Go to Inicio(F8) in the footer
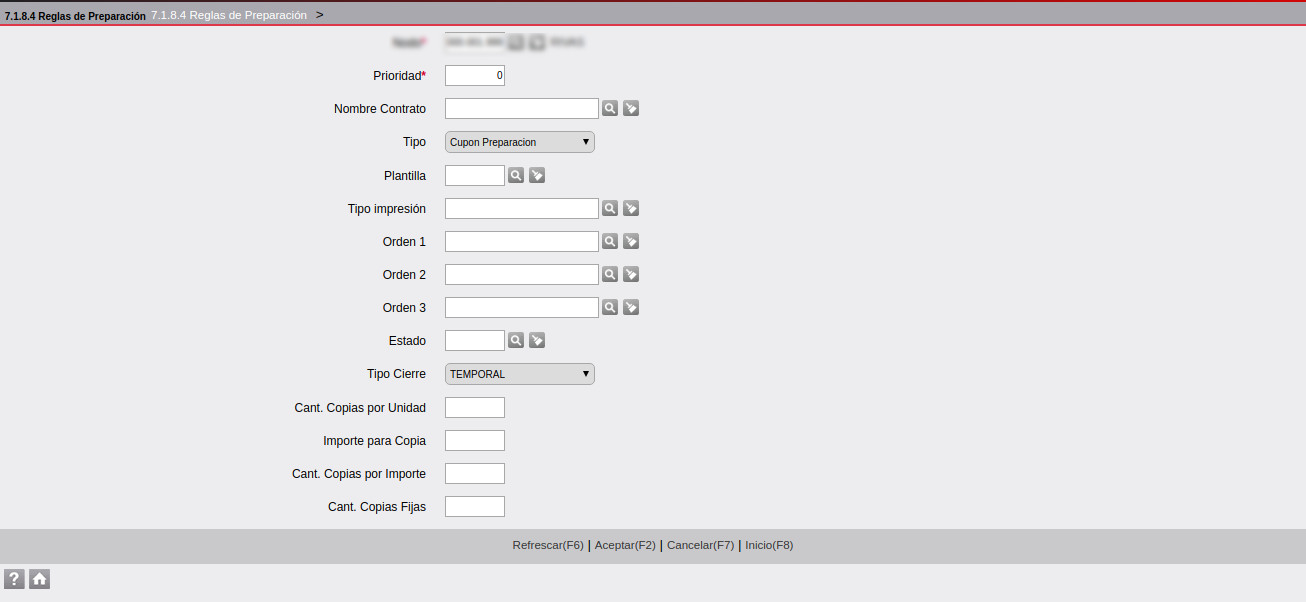Screen dimensions: 1306x602 (768, 545)
